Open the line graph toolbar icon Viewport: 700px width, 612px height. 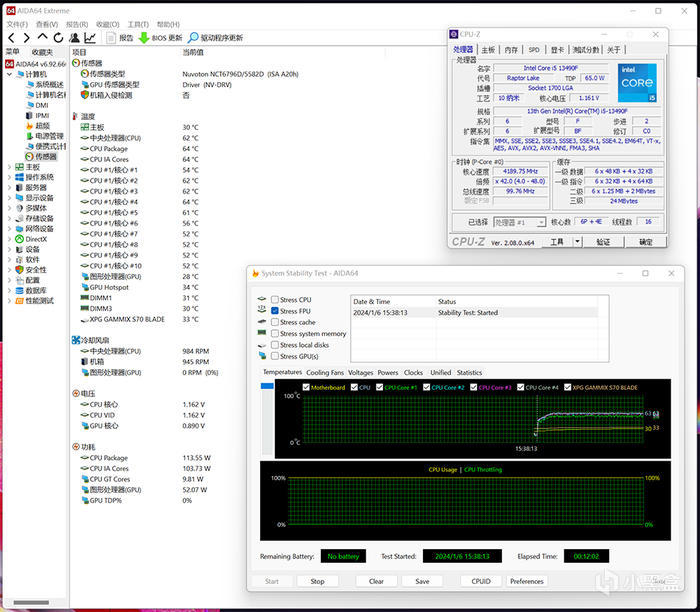tap(90, 38)
